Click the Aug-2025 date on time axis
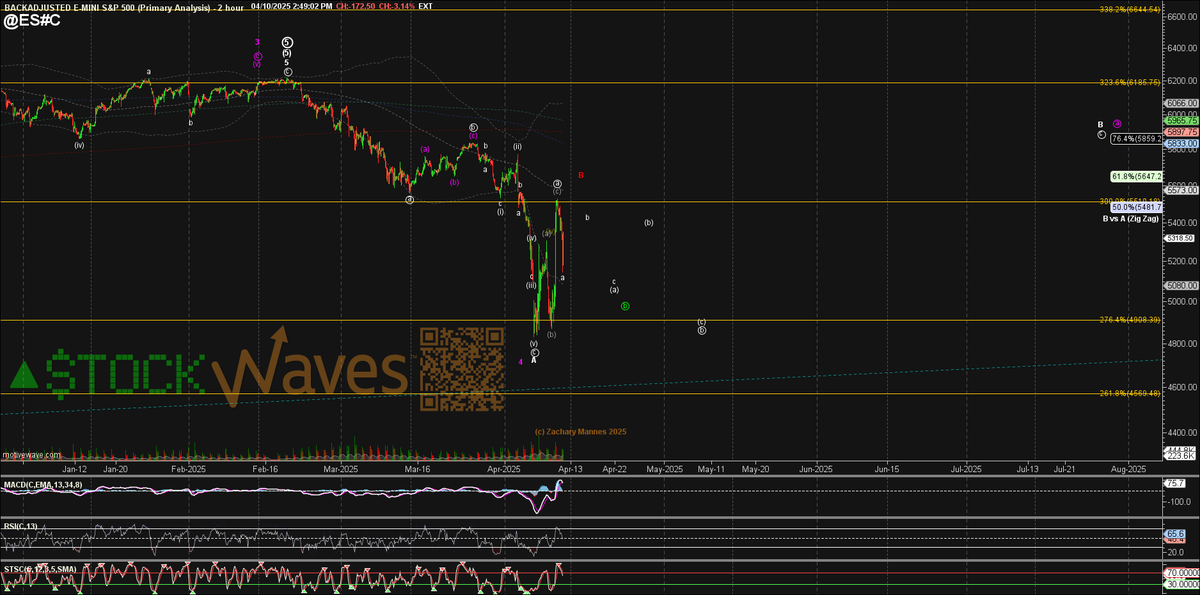This screenshot has height=595, width=1200. (x=1127, y=467)
